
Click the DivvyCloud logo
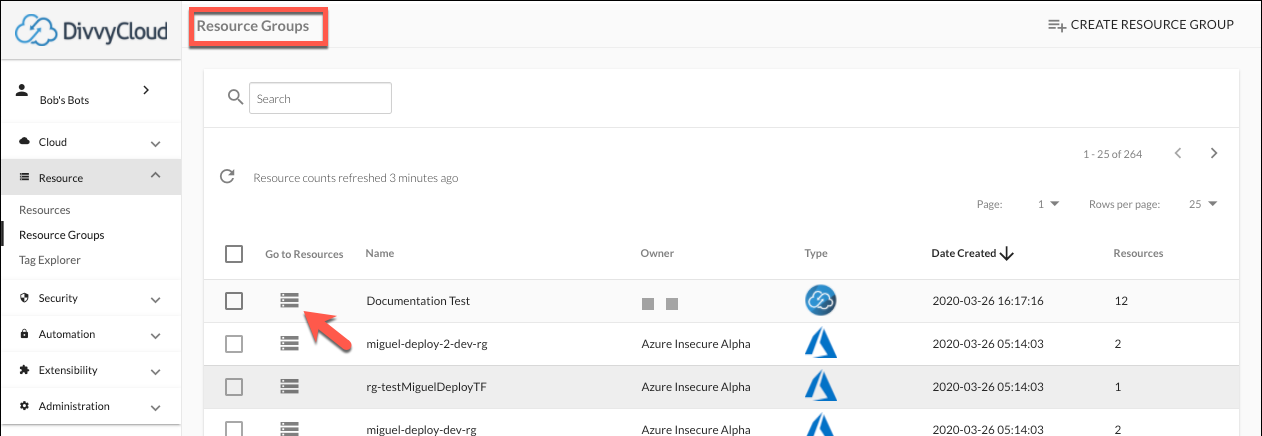point(90,30)
